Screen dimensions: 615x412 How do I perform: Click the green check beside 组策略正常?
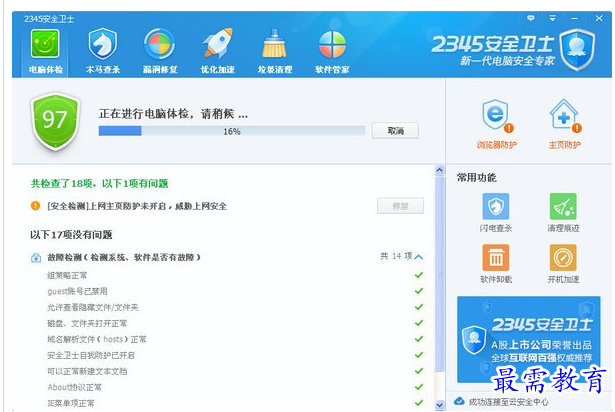[418, 275]
